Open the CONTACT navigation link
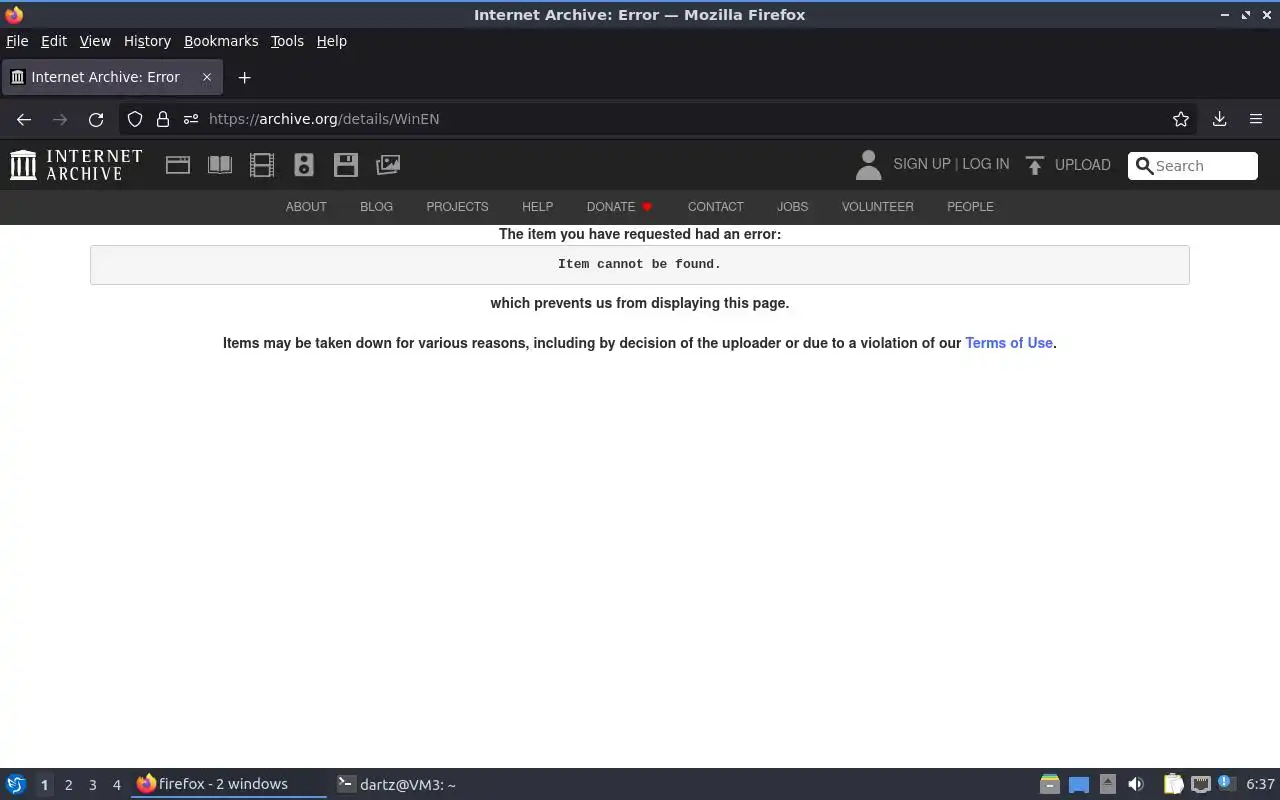The width and height of the screenshot is (1280, 800). click(x=715, y=207)
